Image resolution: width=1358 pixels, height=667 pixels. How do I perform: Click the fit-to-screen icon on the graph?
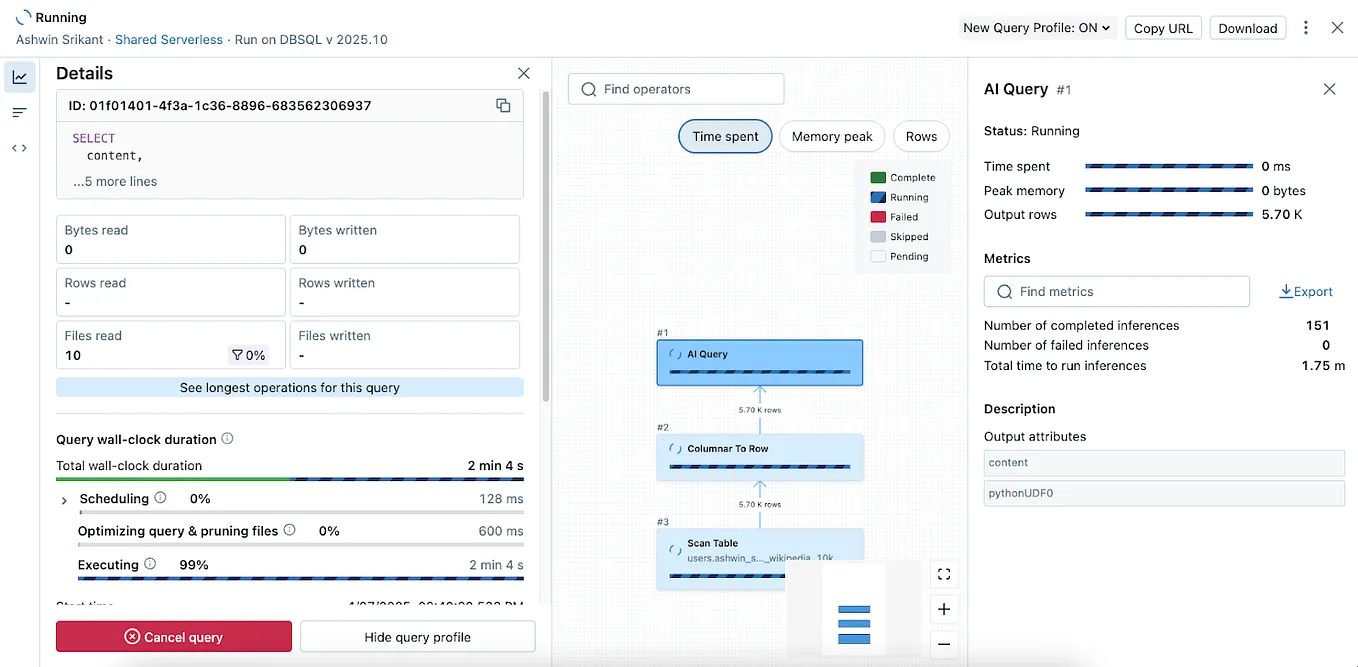[943, 574]
